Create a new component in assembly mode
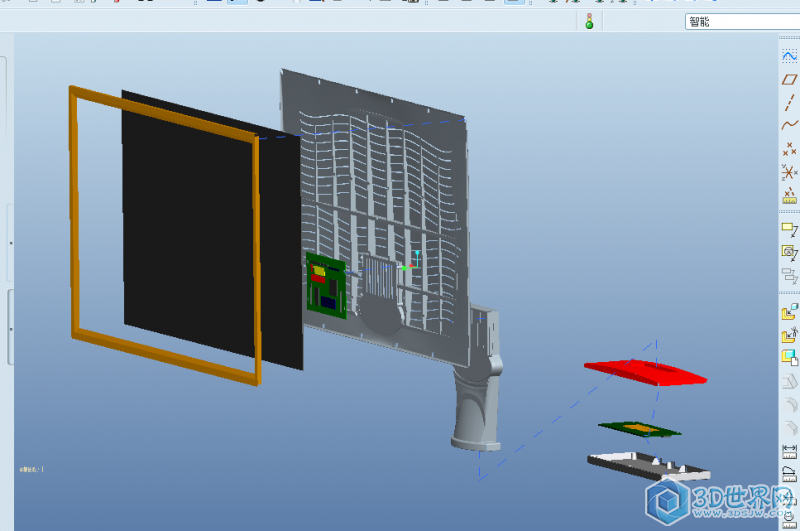This screenshot has height=531, width=800. tap(789, 358)
